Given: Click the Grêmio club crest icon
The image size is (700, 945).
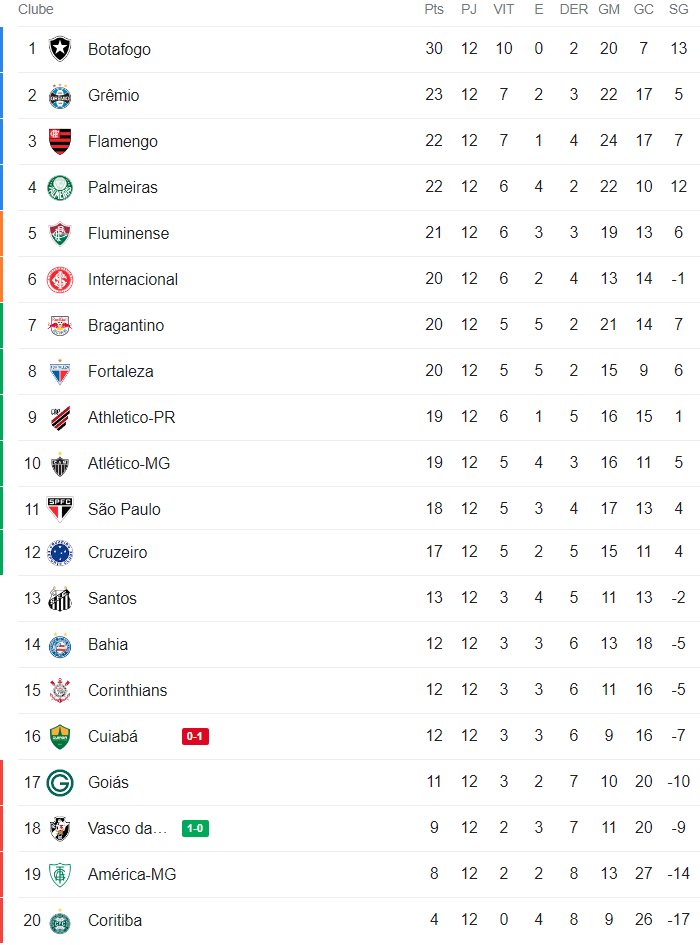Looking at the screenshot, I should click(x=60, y=95).
